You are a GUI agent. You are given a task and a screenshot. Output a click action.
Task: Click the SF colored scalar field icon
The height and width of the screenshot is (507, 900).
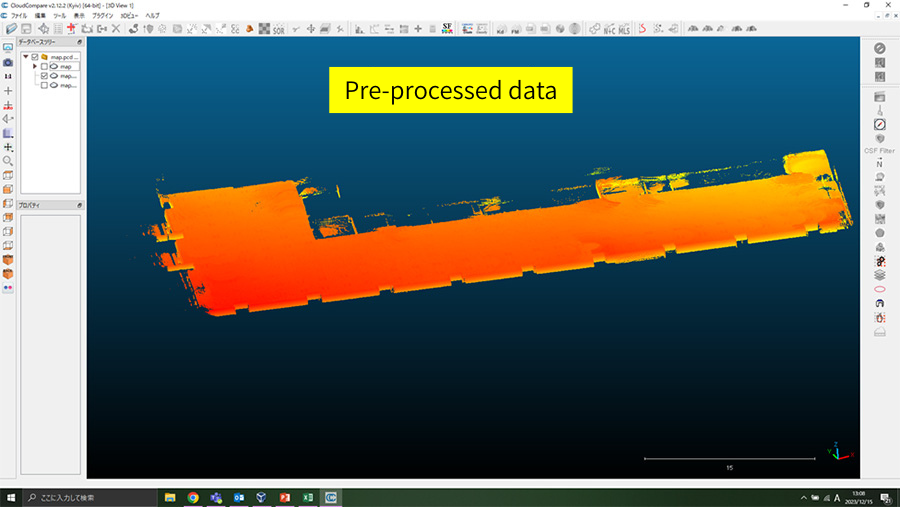[447, 29]
